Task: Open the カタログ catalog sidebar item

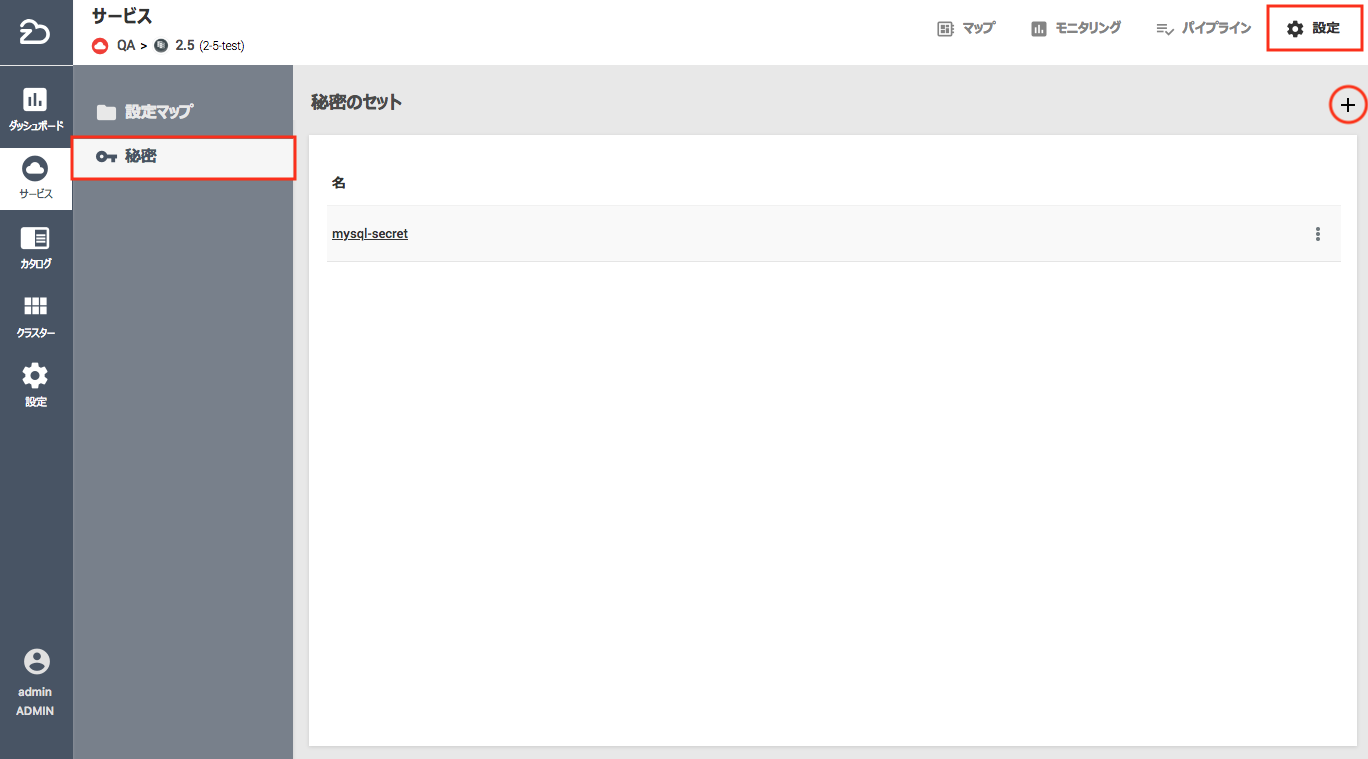Action: (x=36, y=248)
